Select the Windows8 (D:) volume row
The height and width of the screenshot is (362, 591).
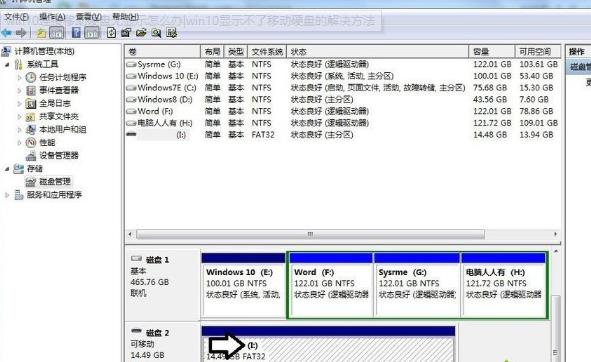click(342, 99)
